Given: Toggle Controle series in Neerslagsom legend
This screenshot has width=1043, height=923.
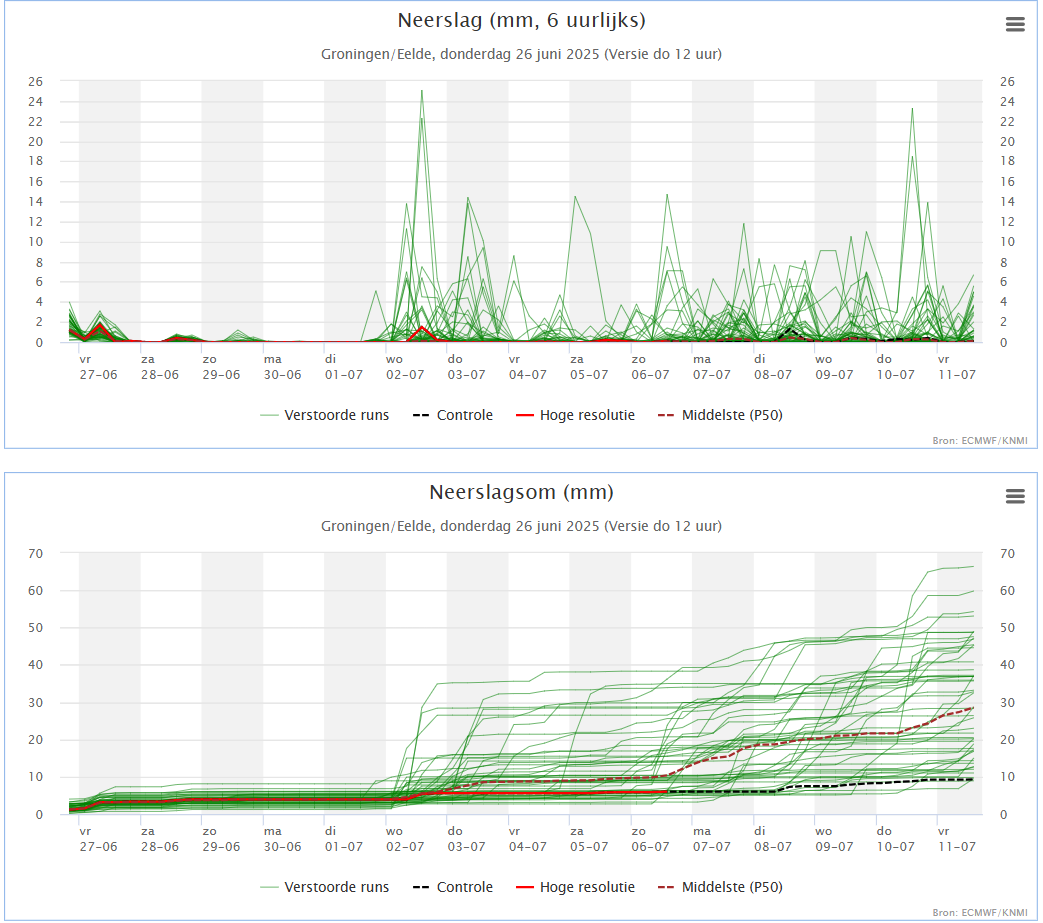Looking at the screenshot, I should coord(453,887).
